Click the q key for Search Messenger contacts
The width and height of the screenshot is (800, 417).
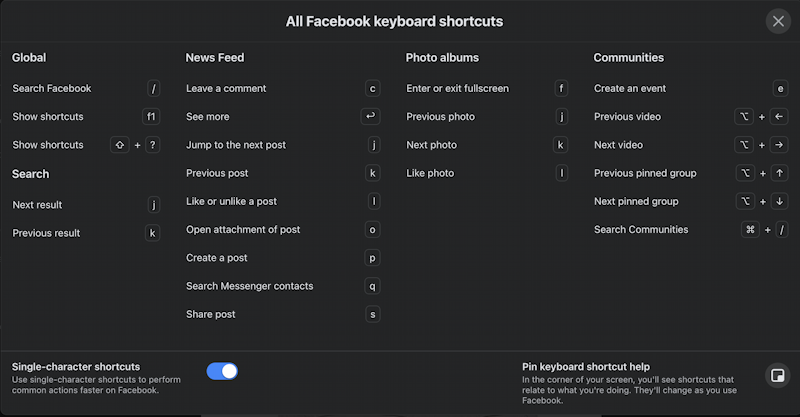click(x=372, y=286)
